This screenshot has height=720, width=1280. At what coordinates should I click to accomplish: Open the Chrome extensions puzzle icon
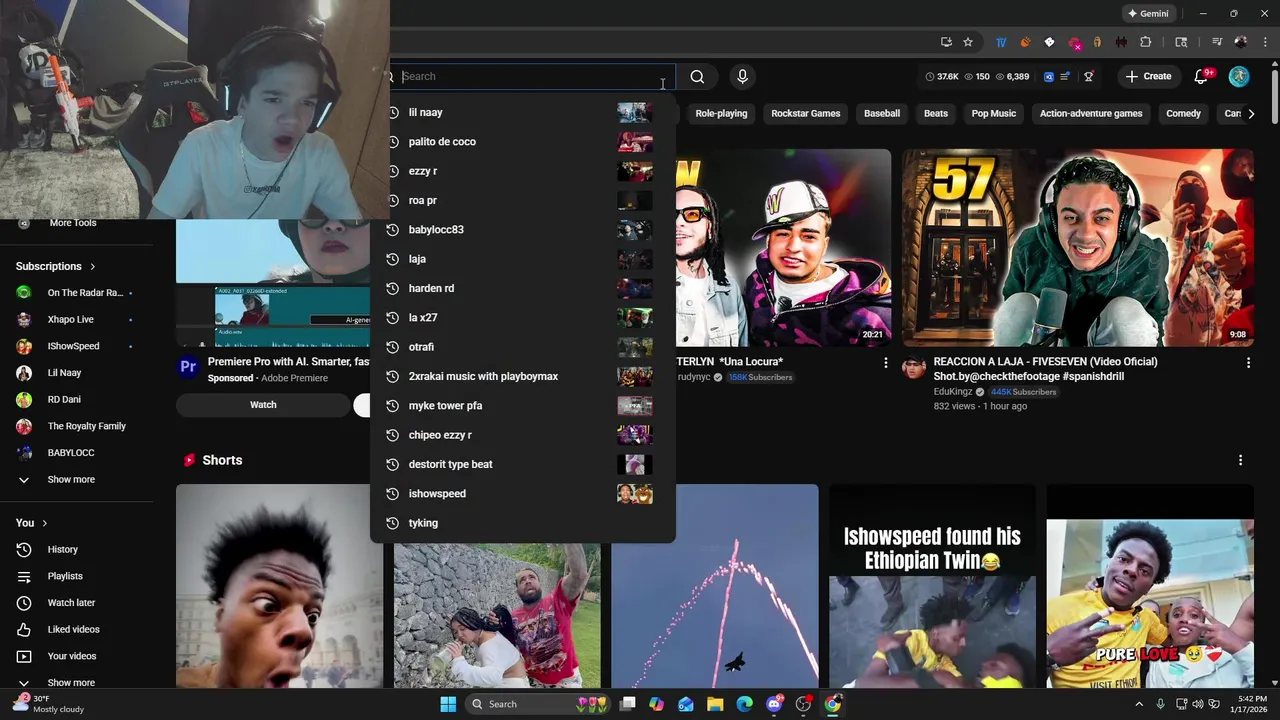1146,42
